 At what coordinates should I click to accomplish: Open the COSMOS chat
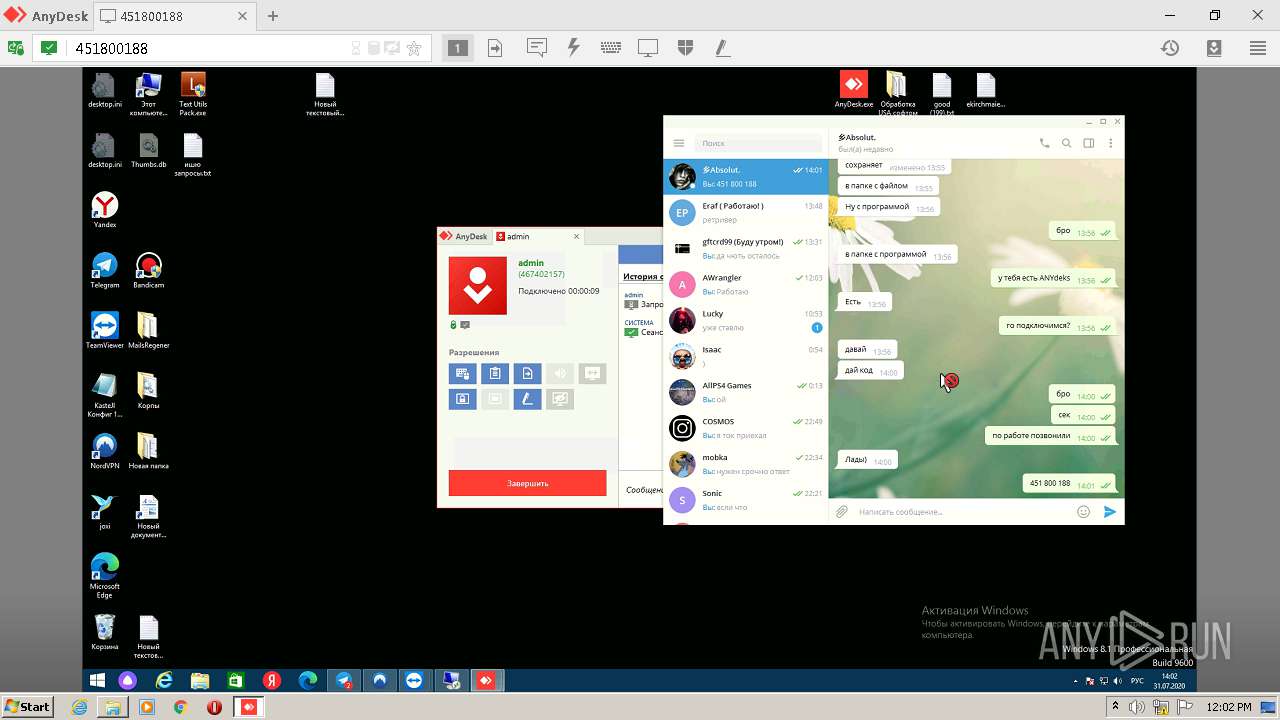[746, 428]
